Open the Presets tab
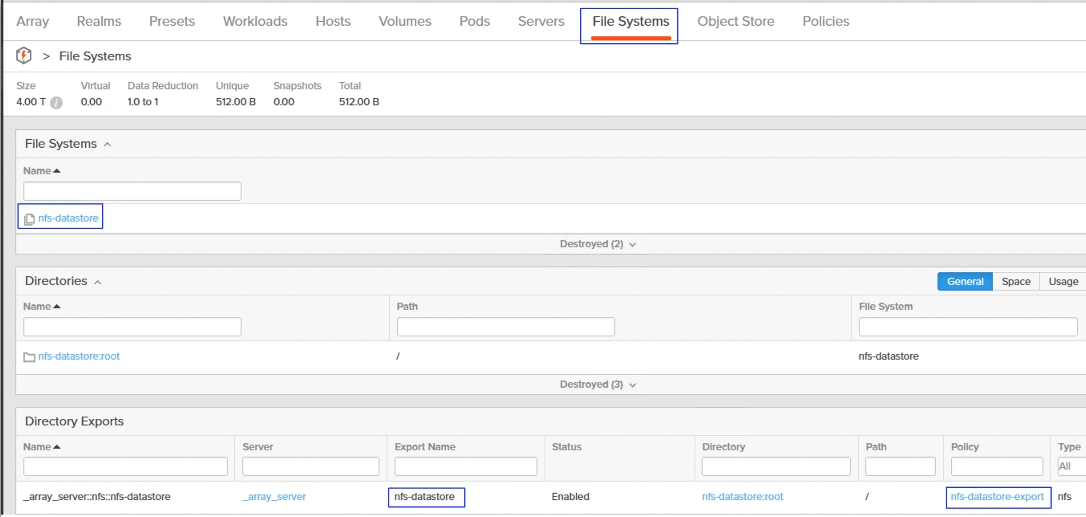Screen dimensions: 1086x517 [x=172, y=21]
